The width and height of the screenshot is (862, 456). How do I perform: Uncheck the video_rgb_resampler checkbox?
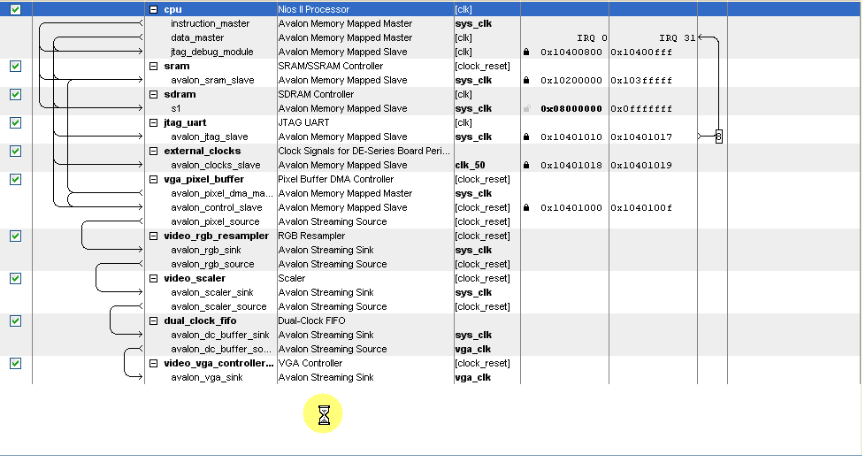tap(15, 236)
